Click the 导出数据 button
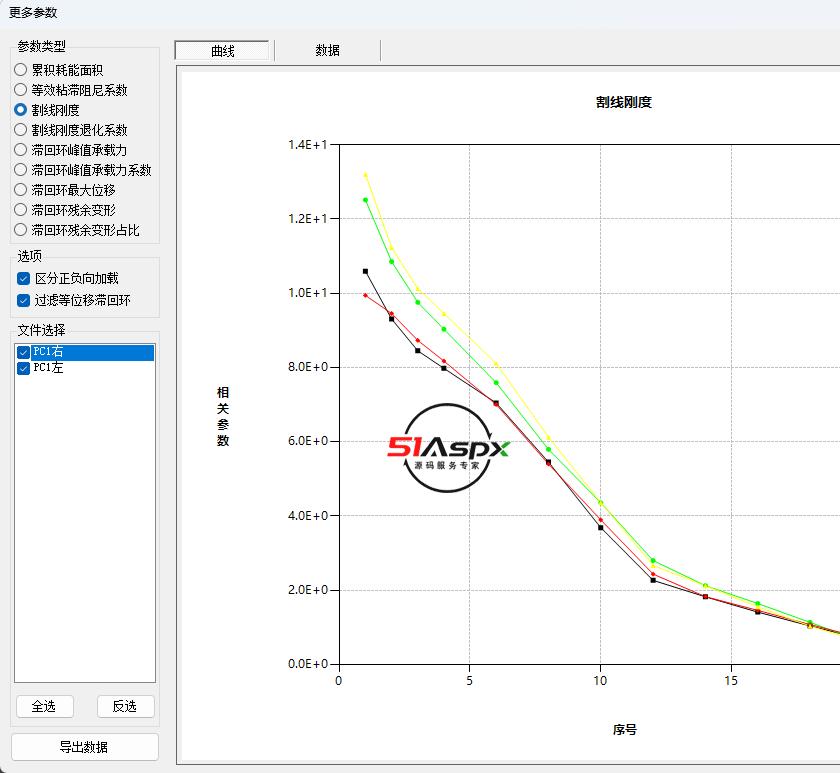Viewport: 840px width, 773px height. click(85, 747)
